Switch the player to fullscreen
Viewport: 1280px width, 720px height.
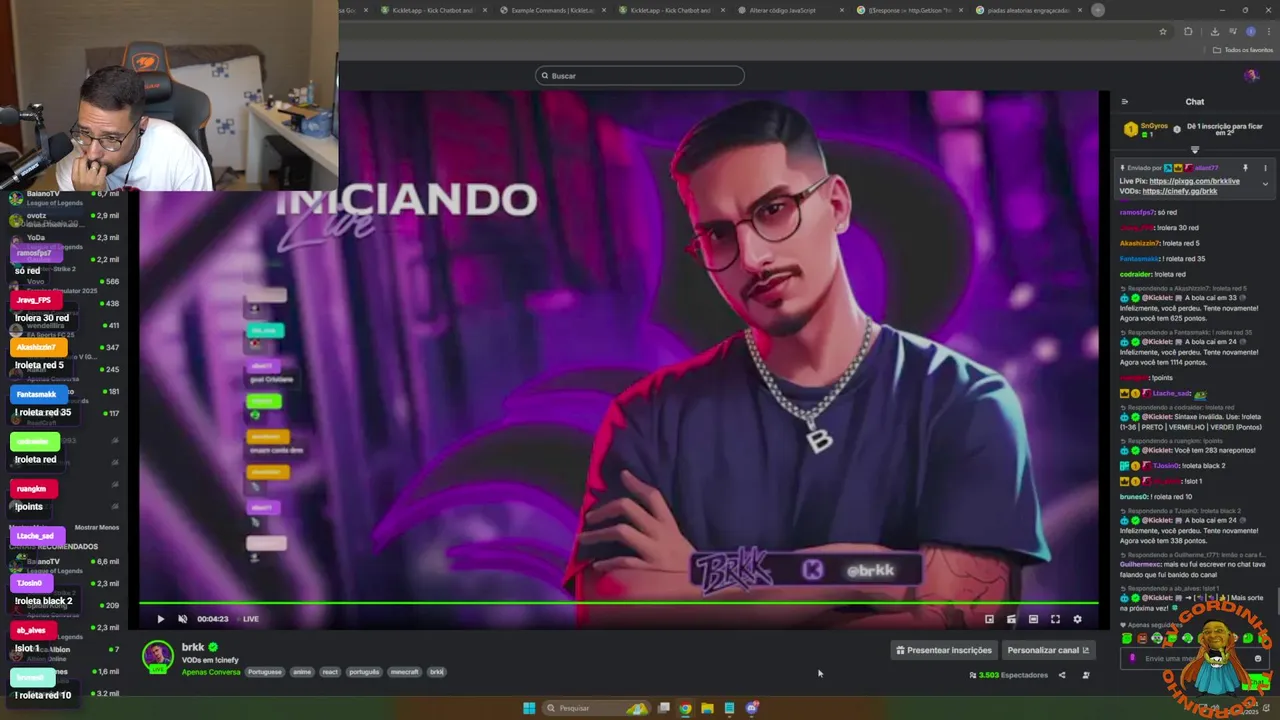click(x=1055, y=619)
